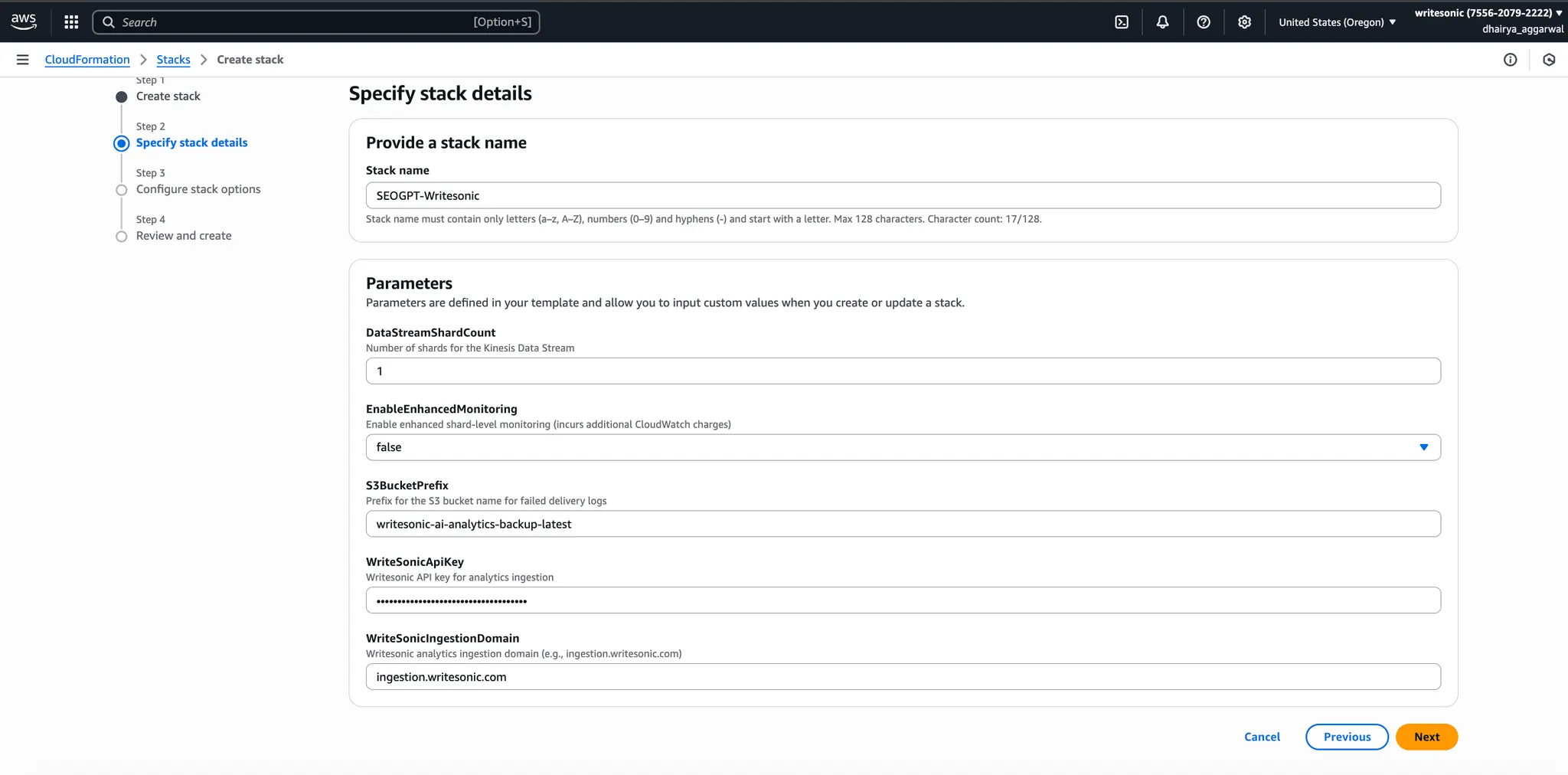Toggle the side navigation hamburger icon

[x=22, y=60]
